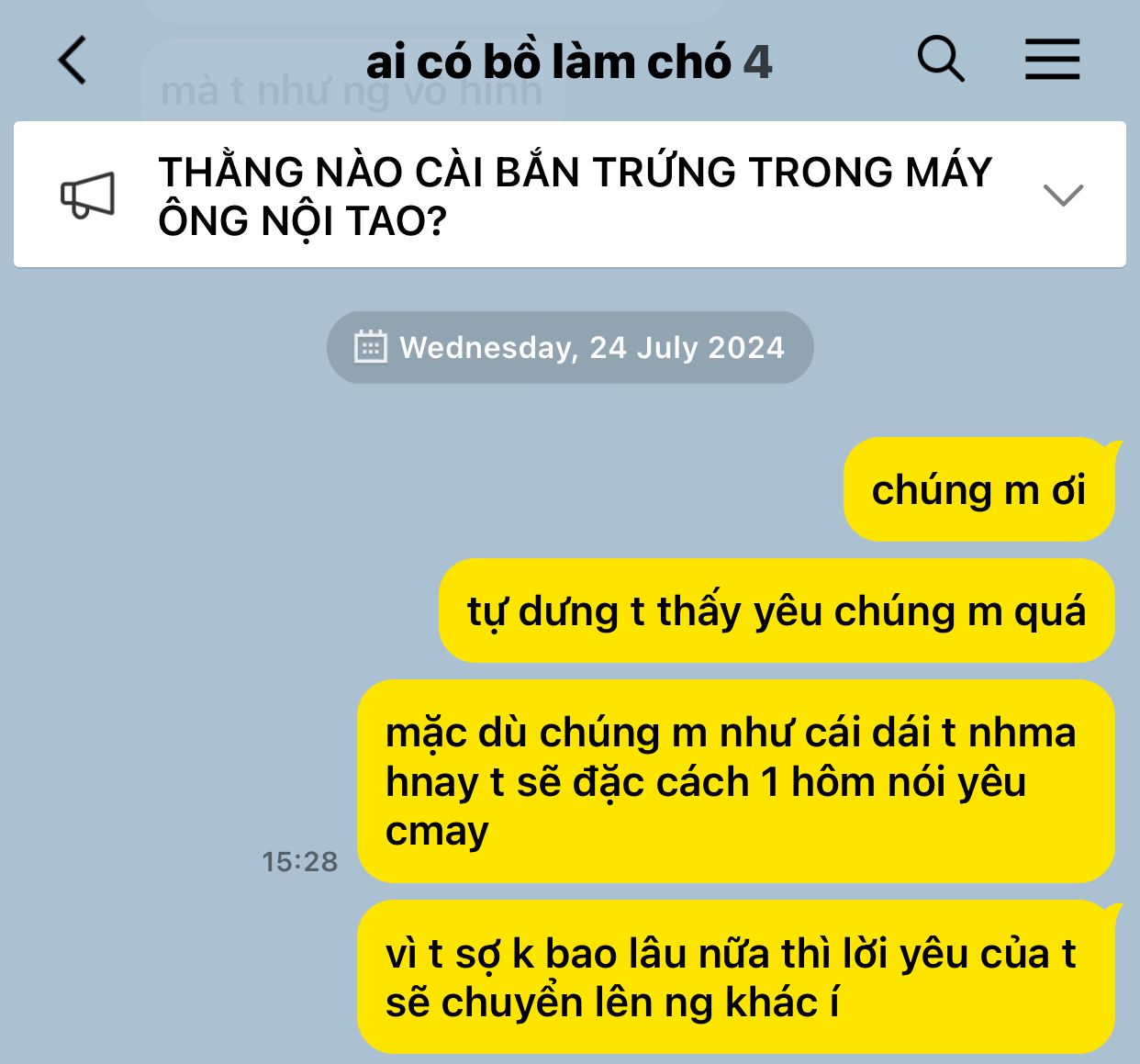Tap the calendar icon in the date pill
The height and width of the screenshot is (1064, 1140).
370,347
